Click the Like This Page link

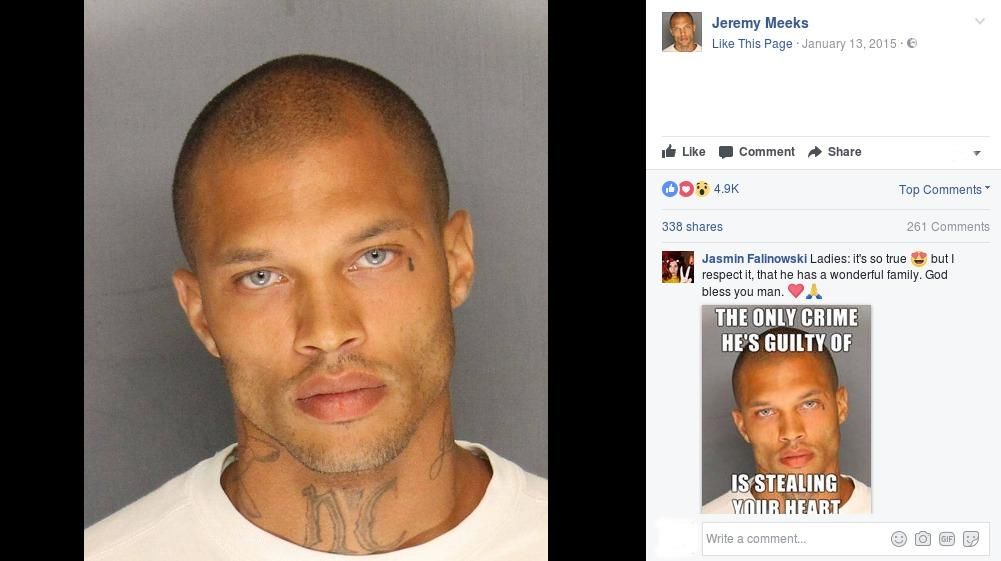coord(752,43)
